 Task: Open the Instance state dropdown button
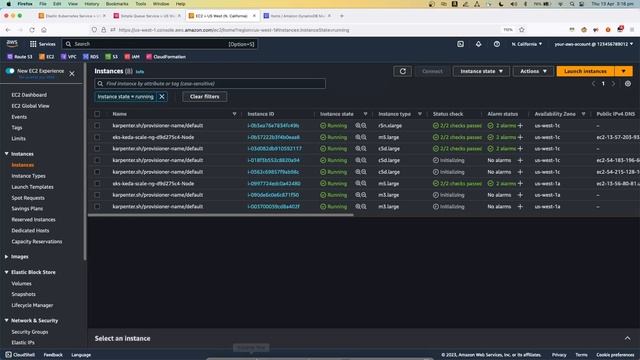(x=481, y=71)
